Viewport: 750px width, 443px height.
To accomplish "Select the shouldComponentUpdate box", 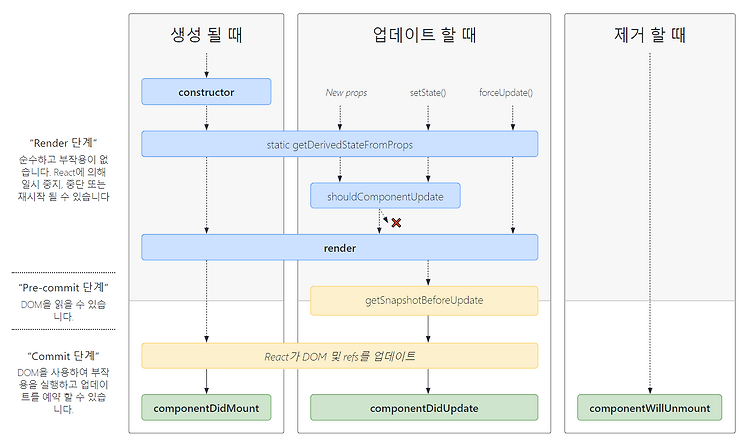I will [x=386, y=196].
